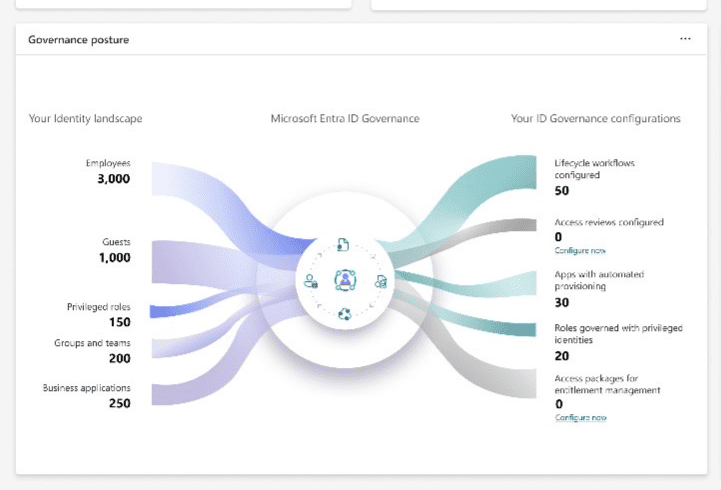Click the central identity governance person icon

click(345, 280)
